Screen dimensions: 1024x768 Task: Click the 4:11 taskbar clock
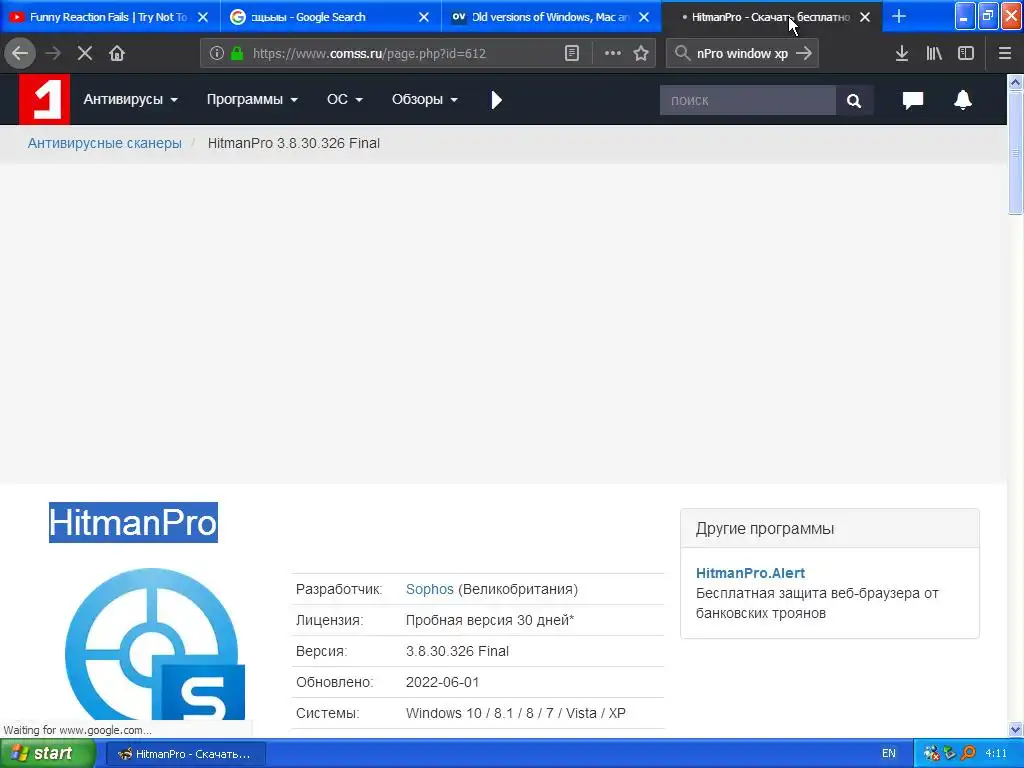click(x=996, y=754)
